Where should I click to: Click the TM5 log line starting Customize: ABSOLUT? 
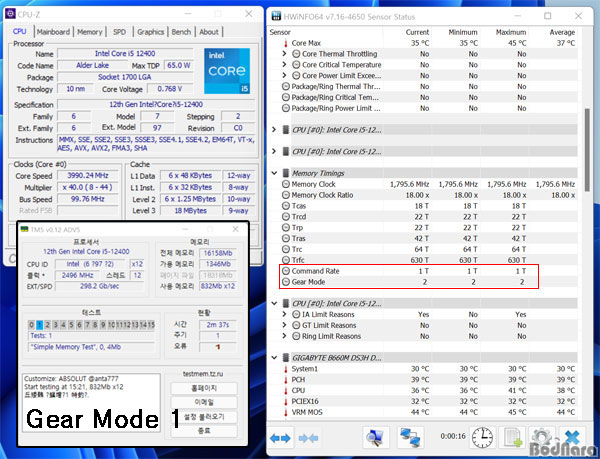coord(71,379)
